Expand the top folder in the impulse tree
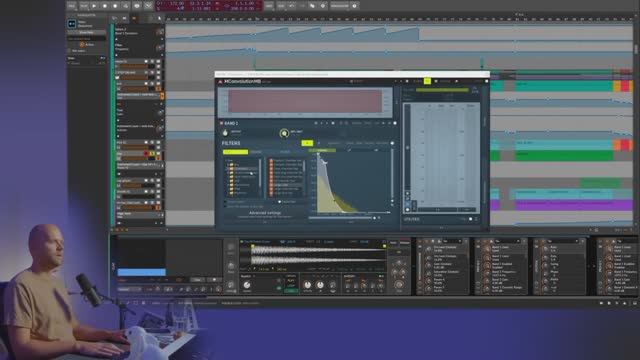Image resolution: width=640 pixels, height=360 pixels. pos(231,164)
